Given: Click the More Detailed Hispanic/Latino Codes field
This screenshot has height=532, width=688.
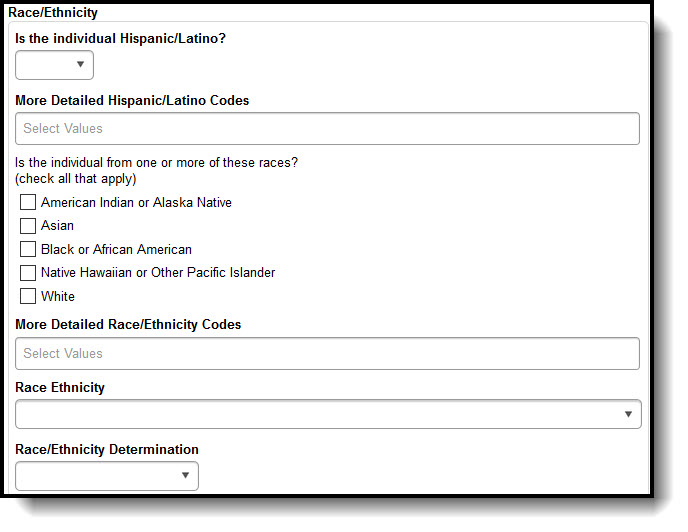Looking at the screenshot, I should [327, 129].
